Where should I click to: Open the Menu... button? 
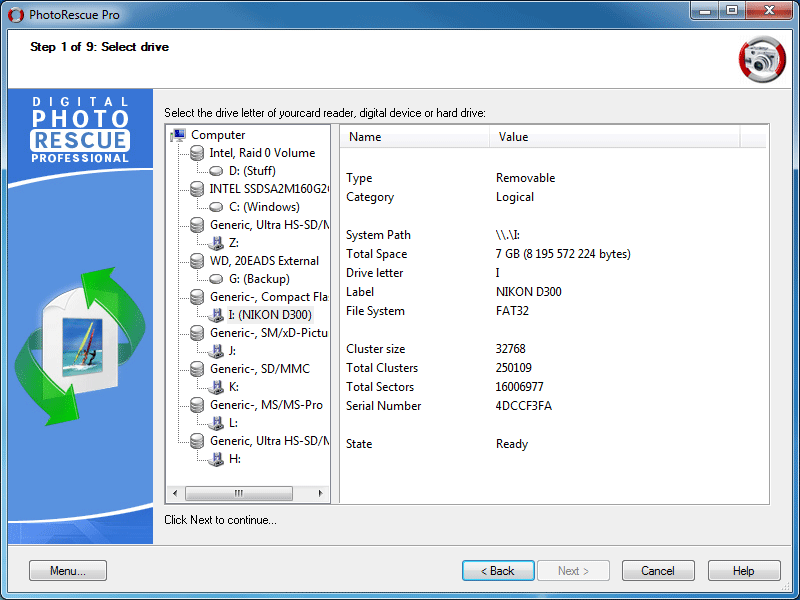[68, 571]
